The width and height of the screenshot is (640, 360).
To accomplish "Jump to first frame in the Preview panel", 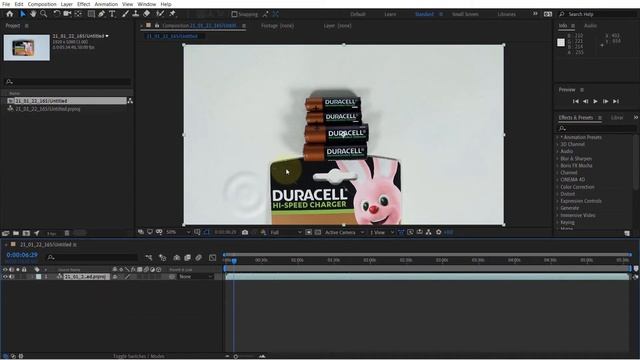I will coord(575,101).
